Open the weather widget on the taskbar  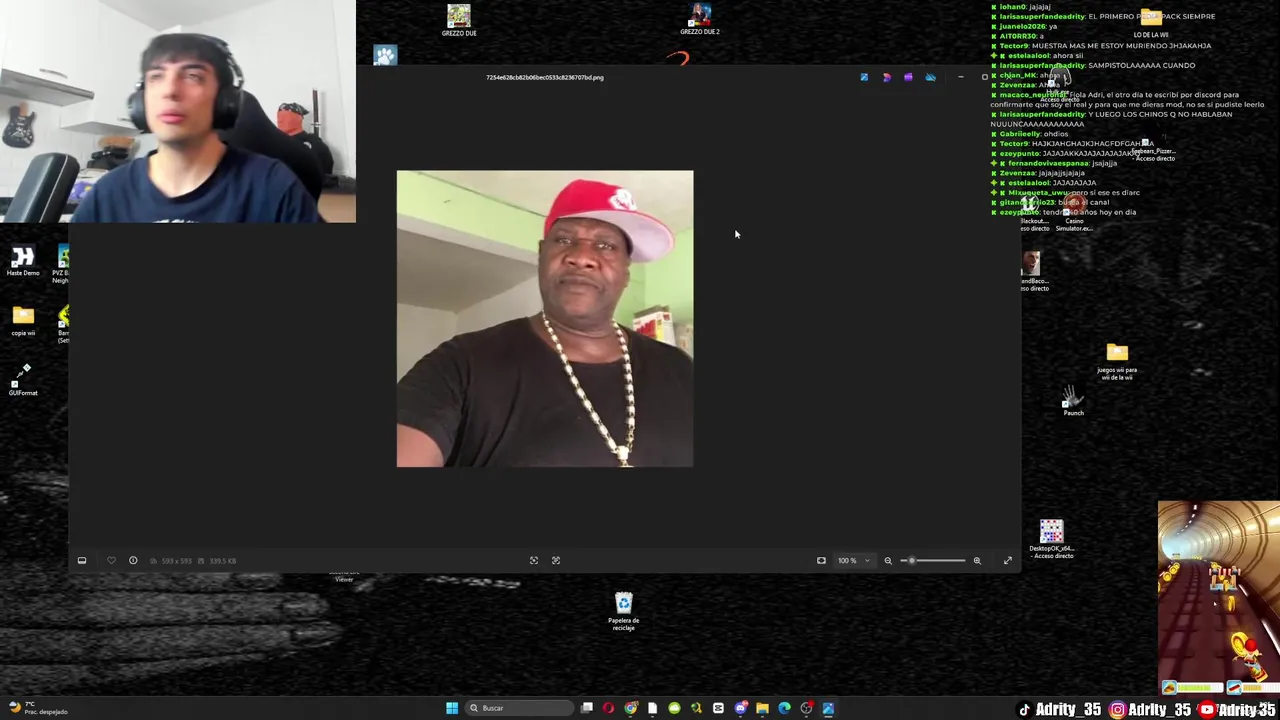click(x=38, y=708)
